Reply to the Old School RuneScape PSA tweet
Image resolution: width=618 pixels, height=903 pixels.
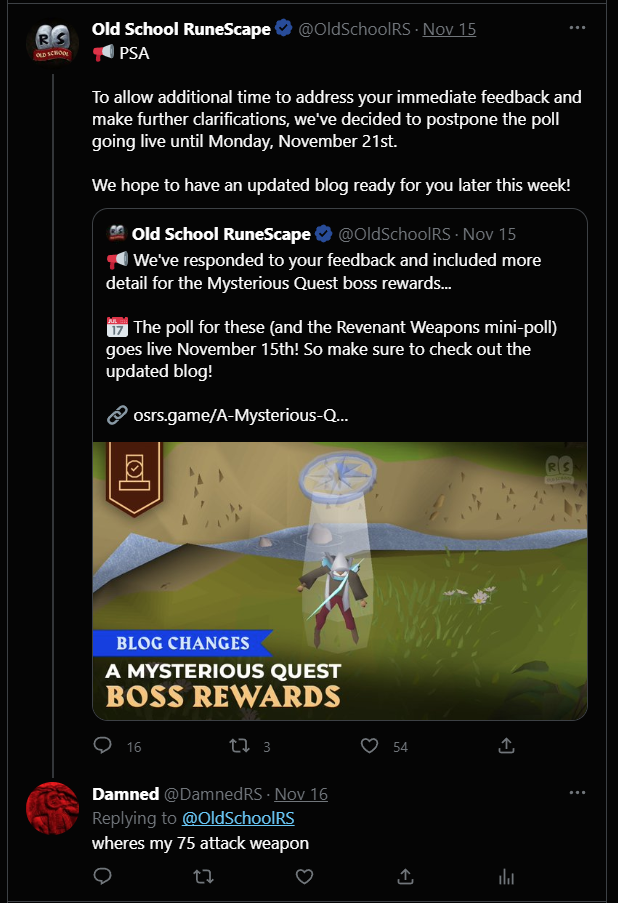click(x=103, y=746)
